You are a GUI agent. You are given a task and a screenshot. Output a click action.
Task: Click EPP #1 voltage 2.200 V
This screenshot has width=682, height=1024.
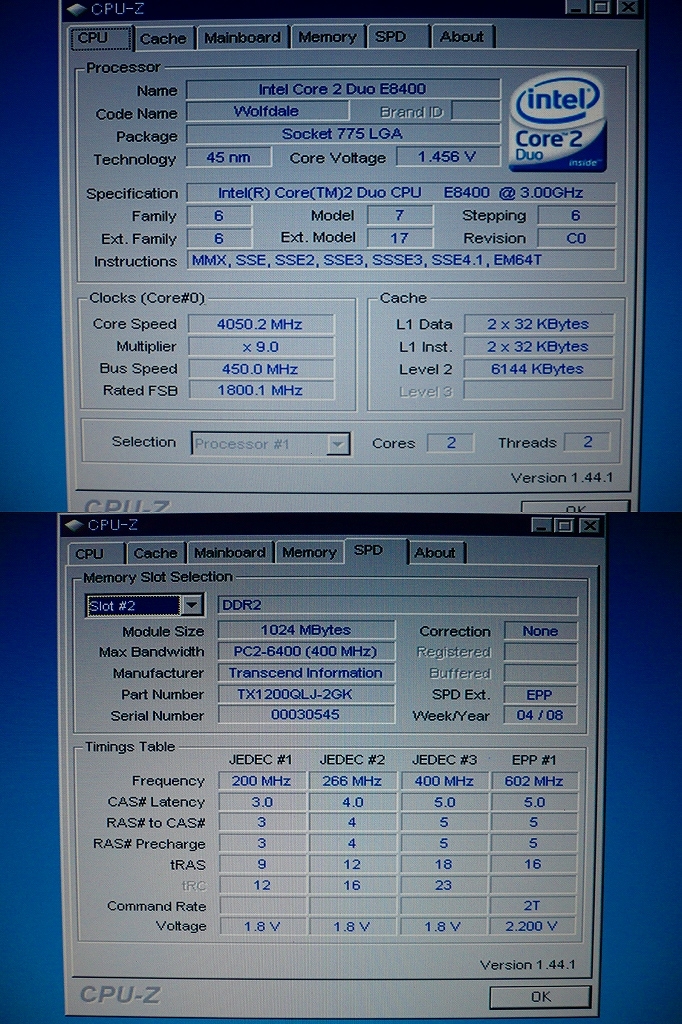532,926
